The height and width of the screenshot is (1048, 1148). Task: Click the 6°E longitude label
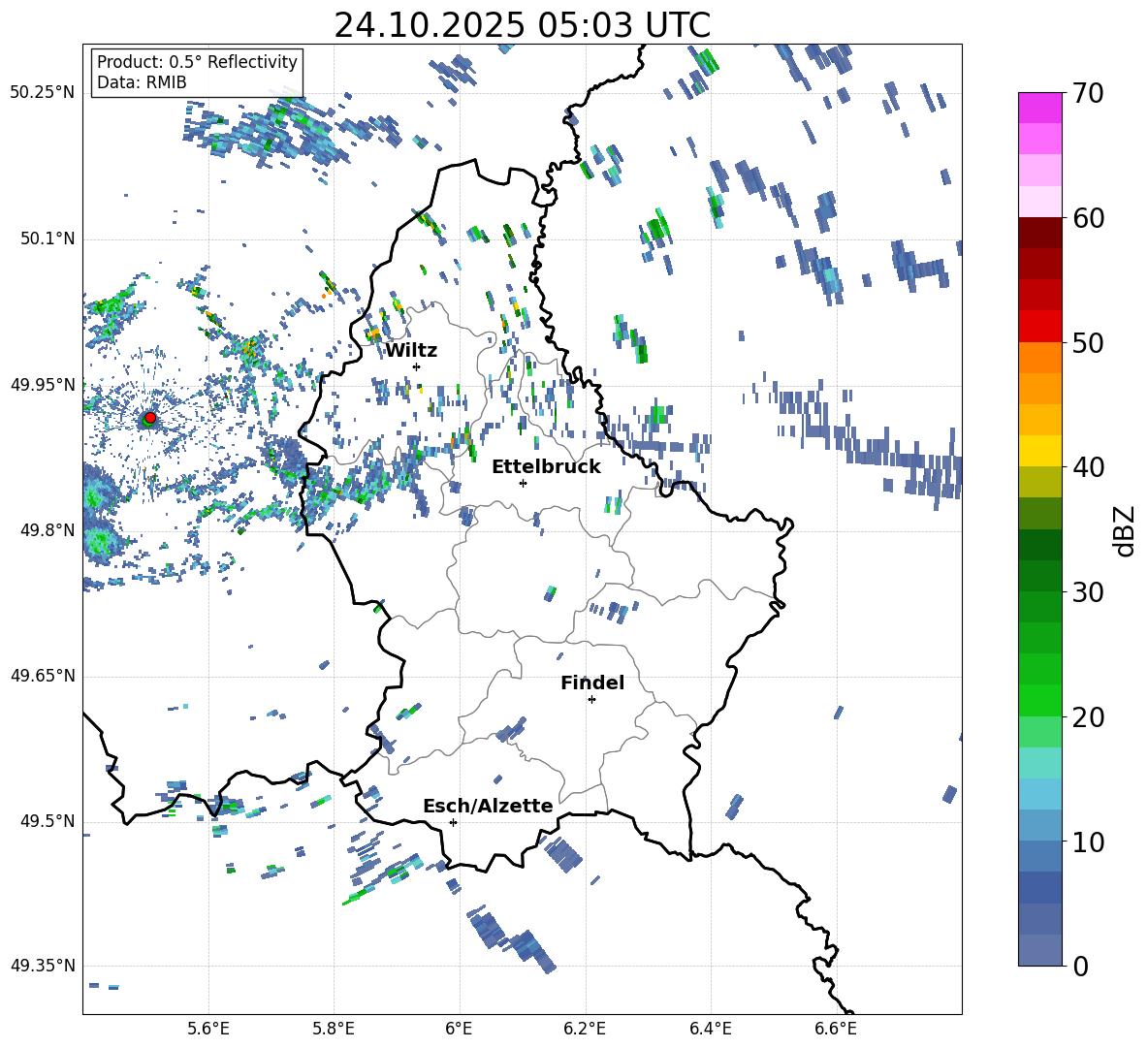coord(459,1029)
